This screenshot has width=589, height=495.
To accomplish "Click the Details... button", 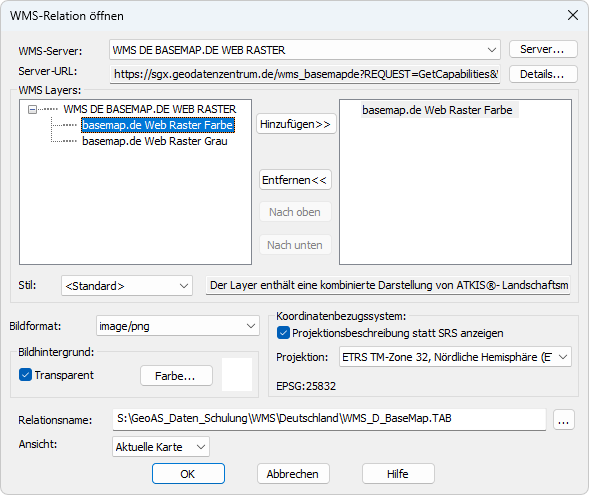I will point(543,74).
